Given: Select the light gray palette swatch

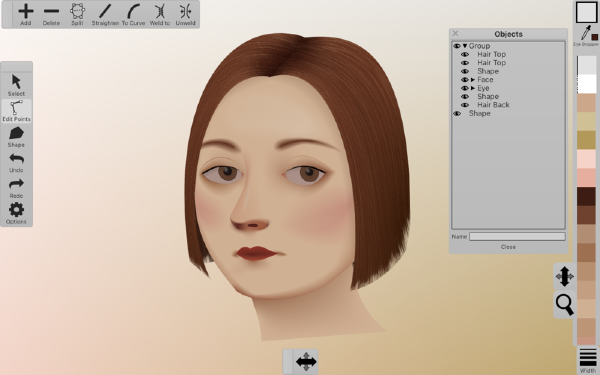Looking at the screenshot, I should (x=587, y=65).
